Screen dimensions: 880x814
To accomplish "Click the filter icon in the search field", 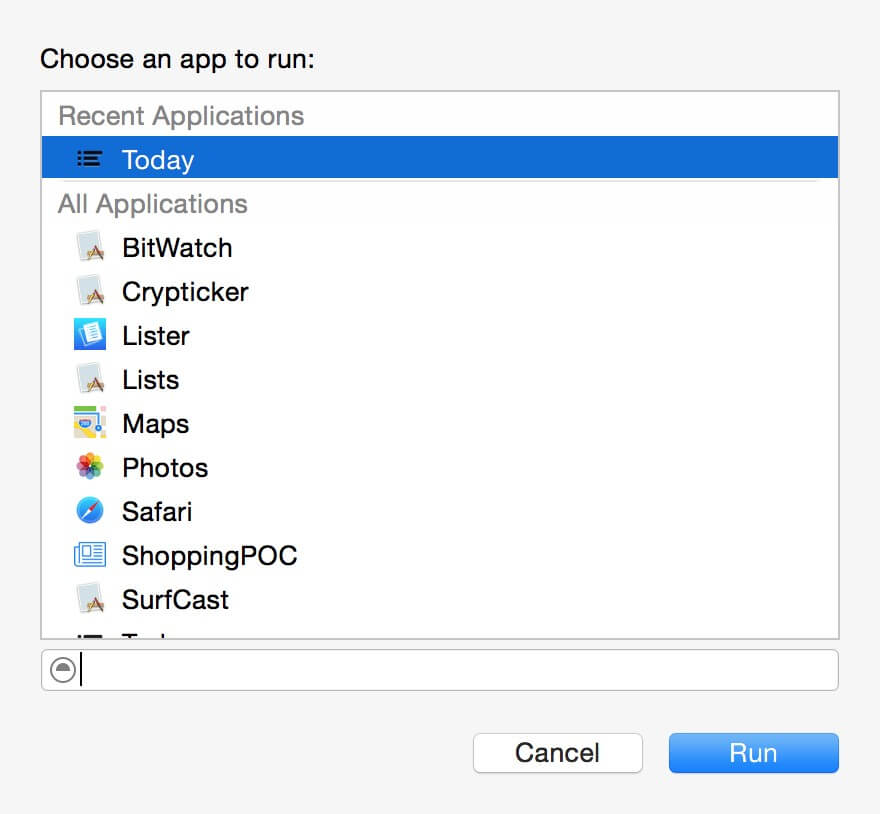I will pyautogui.click(x=63, y=670).
